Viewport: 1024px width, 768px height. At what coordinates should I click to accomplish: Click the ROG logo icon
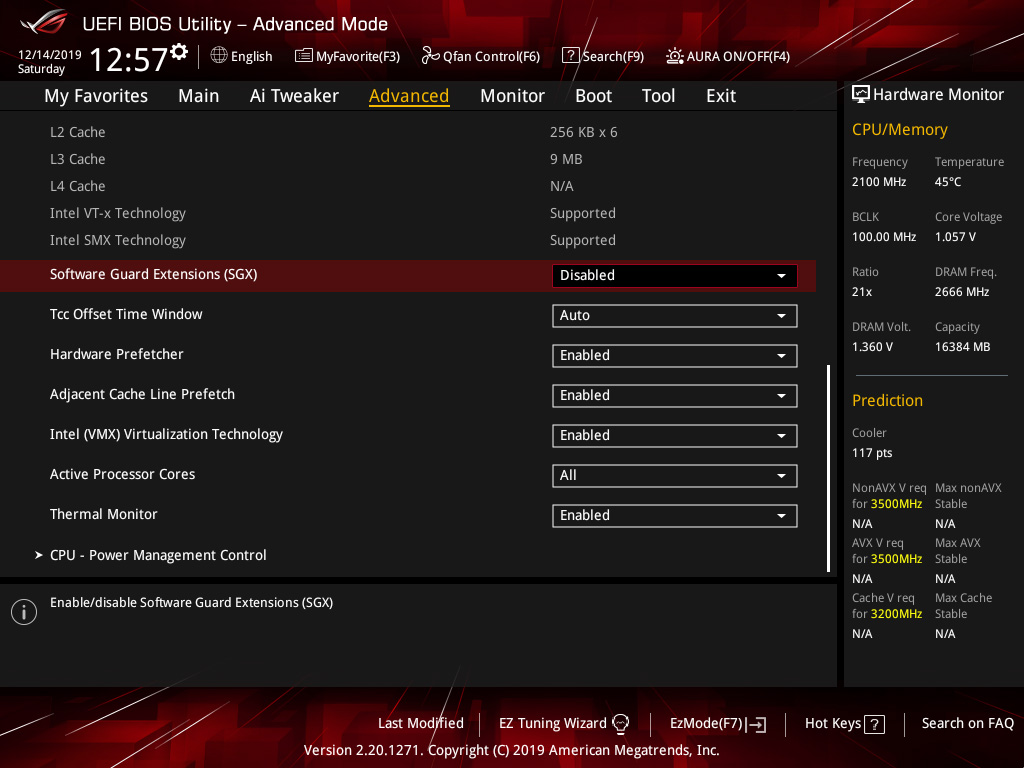pos(43,22)
